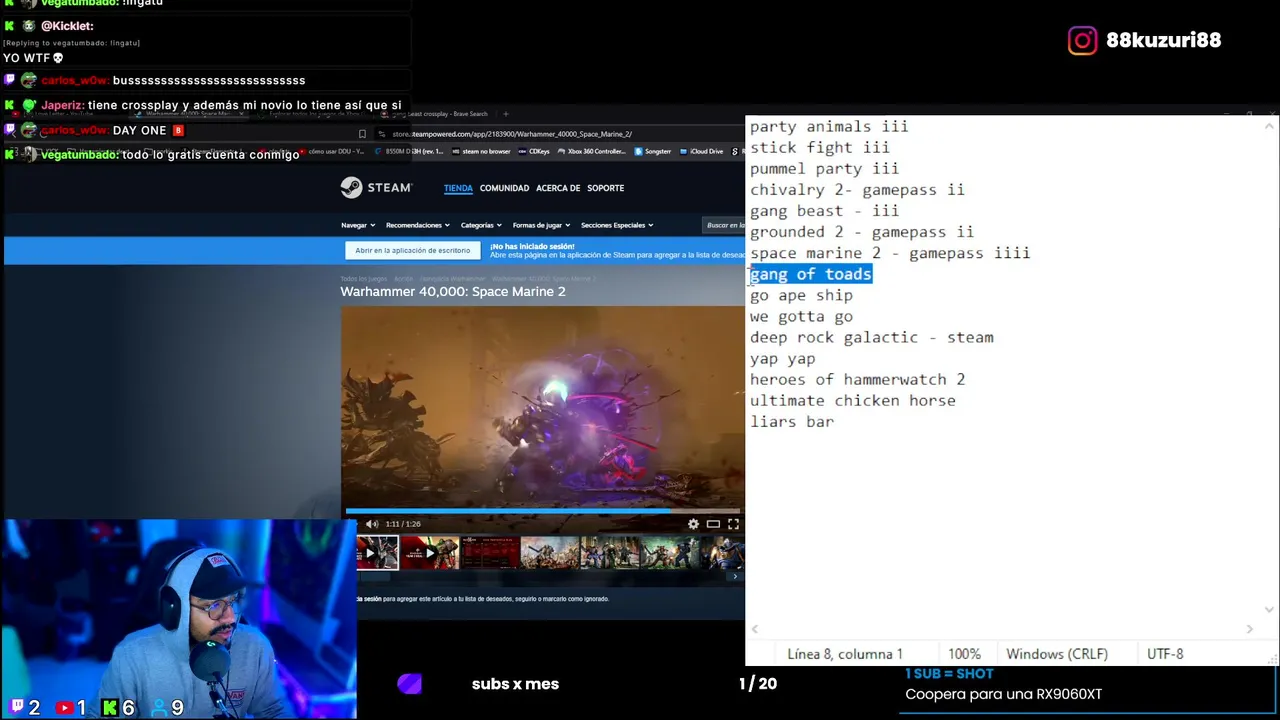Click the Windows (CRLF) status entry
Image resolution: width=1280 pixels, height=720 pixels.
tap(1057, 654)
